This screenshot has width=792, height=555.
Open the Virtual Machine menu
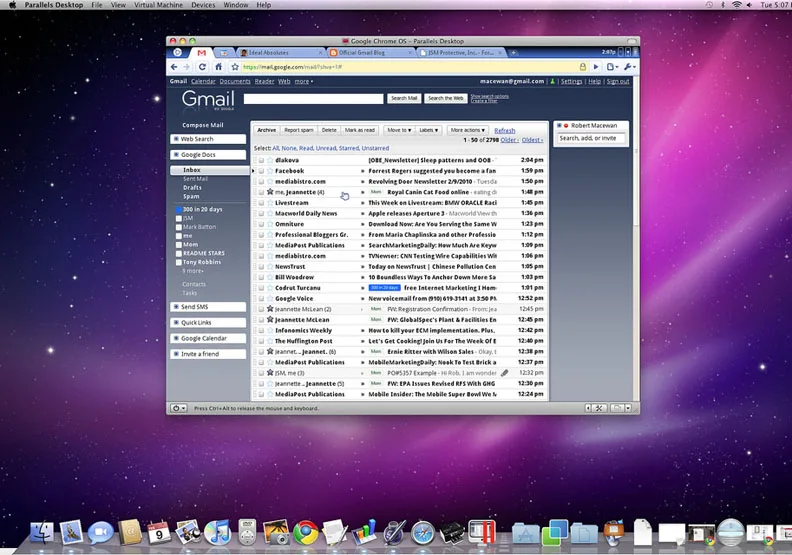click(x=158, y=5)
